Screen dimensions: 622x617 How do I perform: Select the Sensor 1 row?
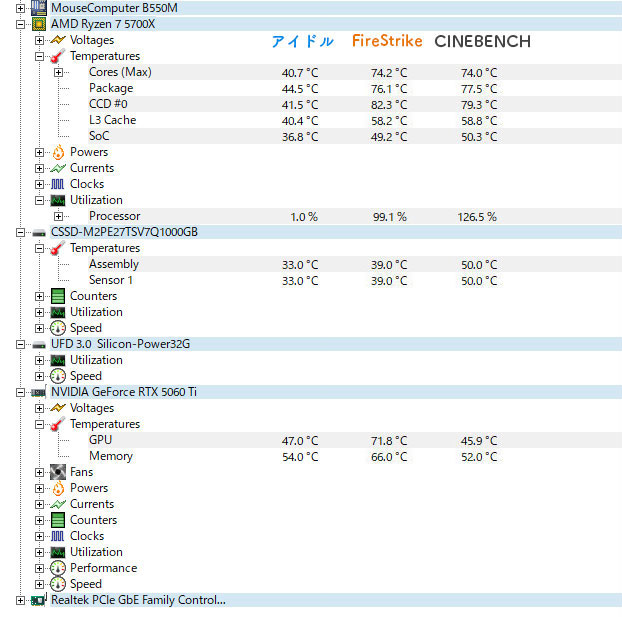(x=355, y=280)
